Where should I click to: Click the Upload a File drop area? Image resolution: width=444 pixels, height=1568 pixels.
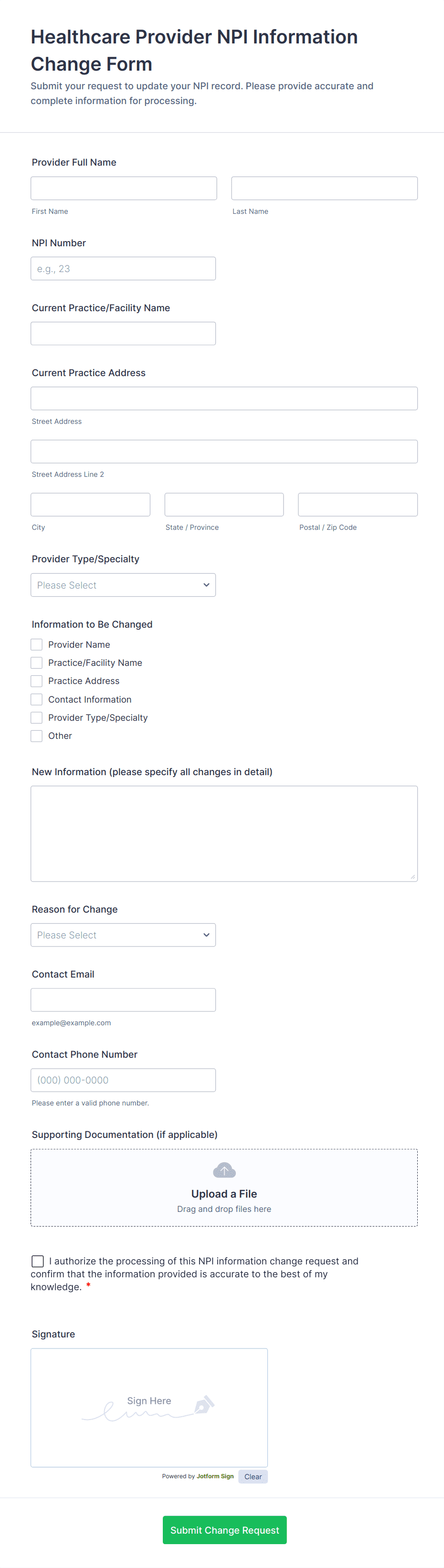click(223, 1187)
